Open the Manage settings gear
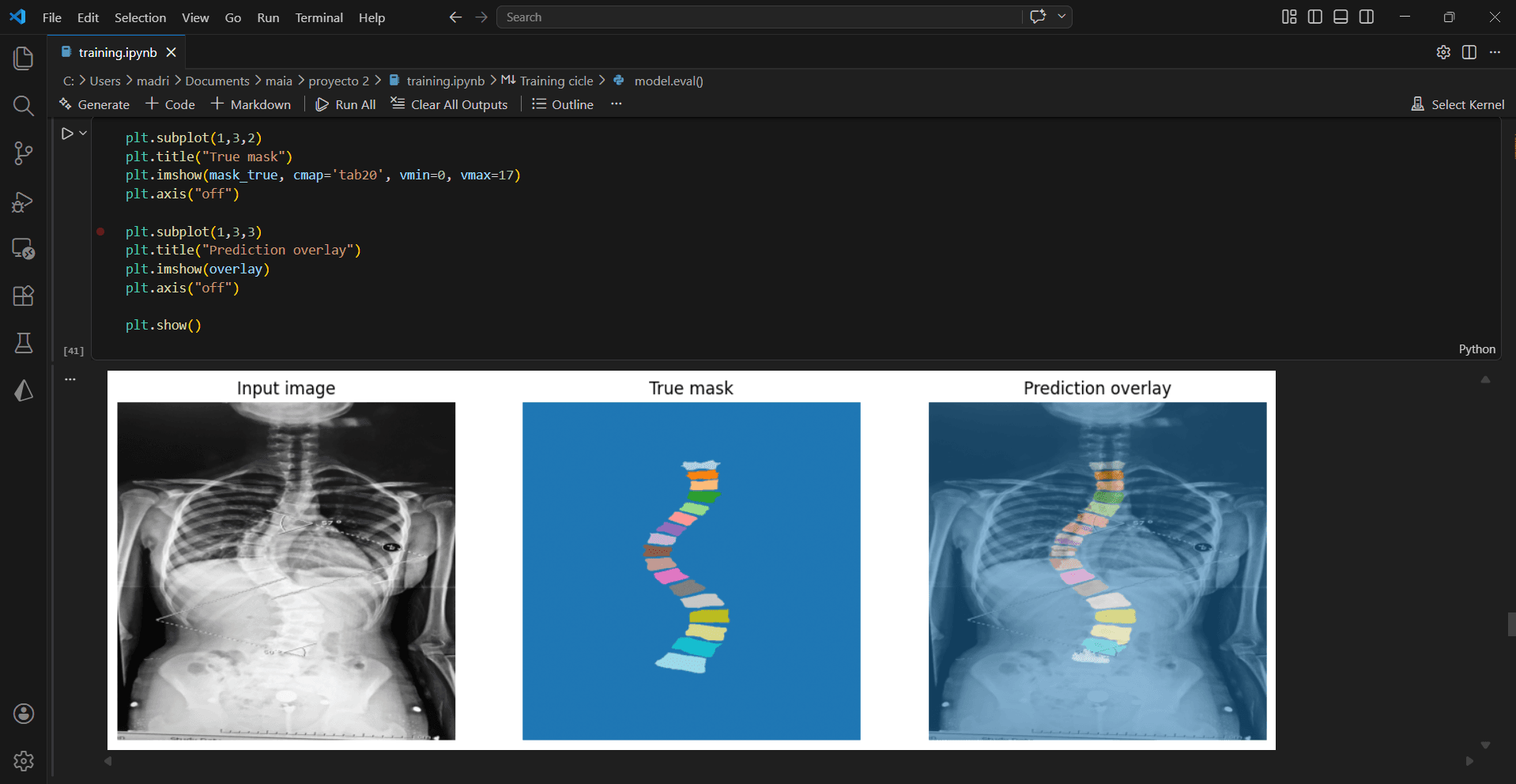The height and width of the screenshot is (784, 1516). click(x=23, y=760)
